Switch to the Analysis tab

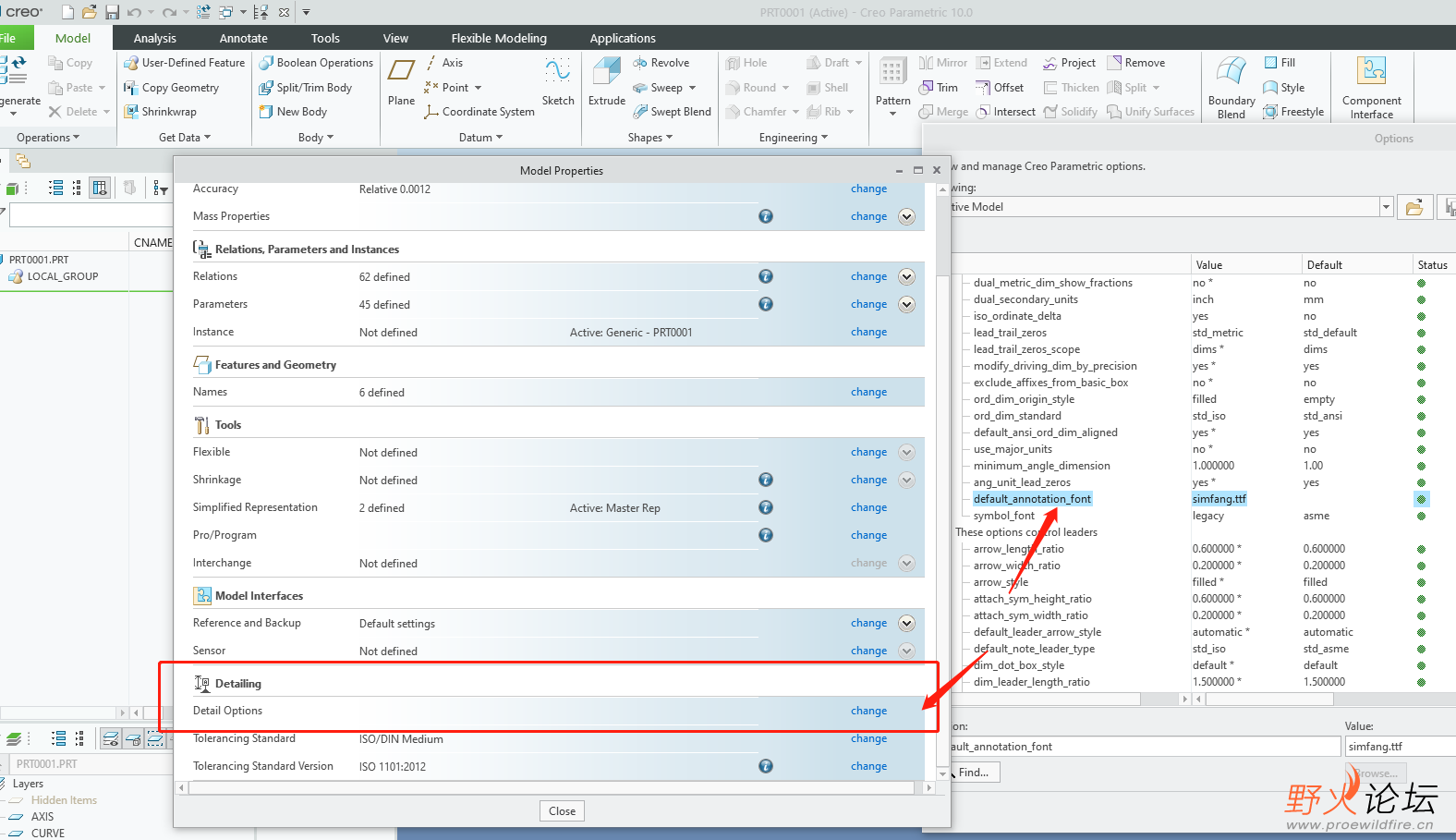pyautogui.click(x=154, y=38)
